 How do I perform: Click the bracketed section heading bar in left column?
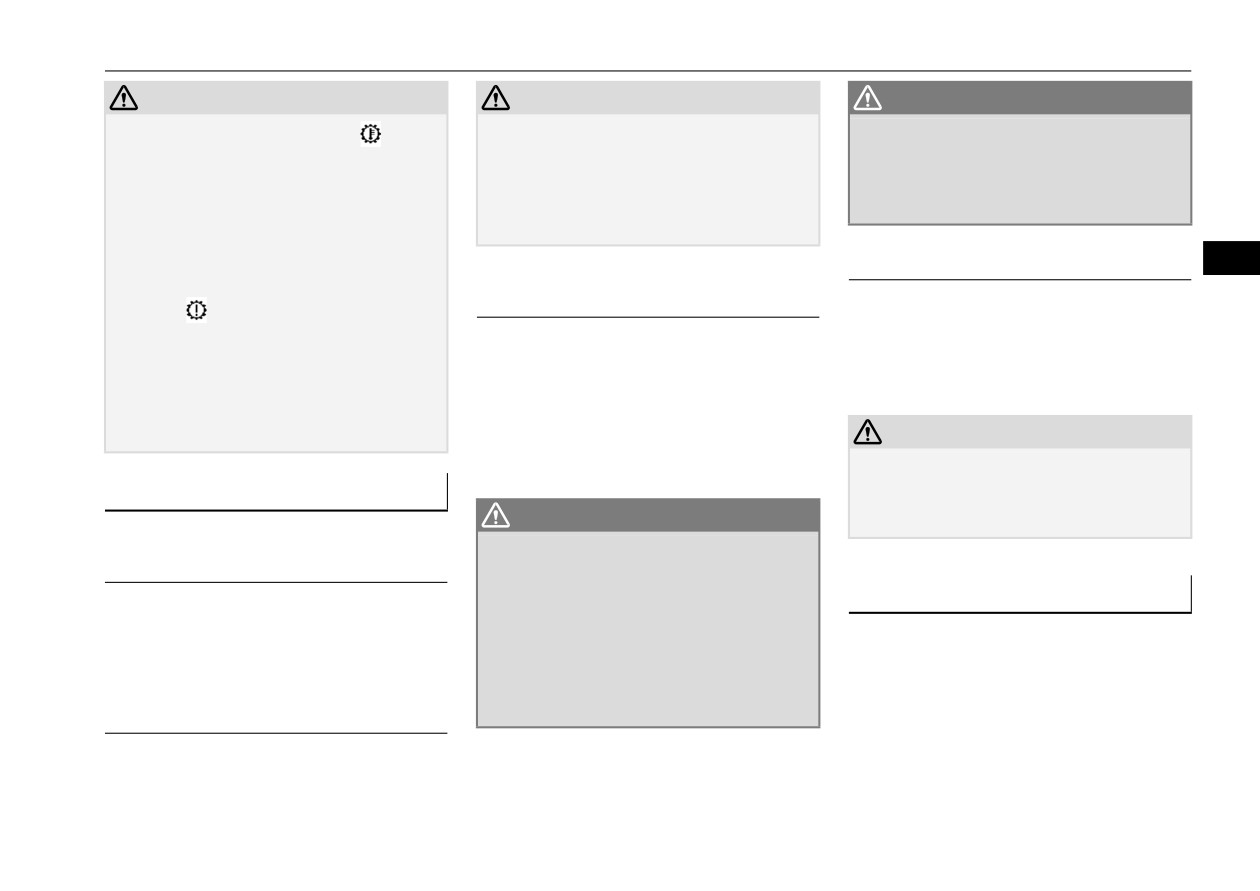pos(276,492)
